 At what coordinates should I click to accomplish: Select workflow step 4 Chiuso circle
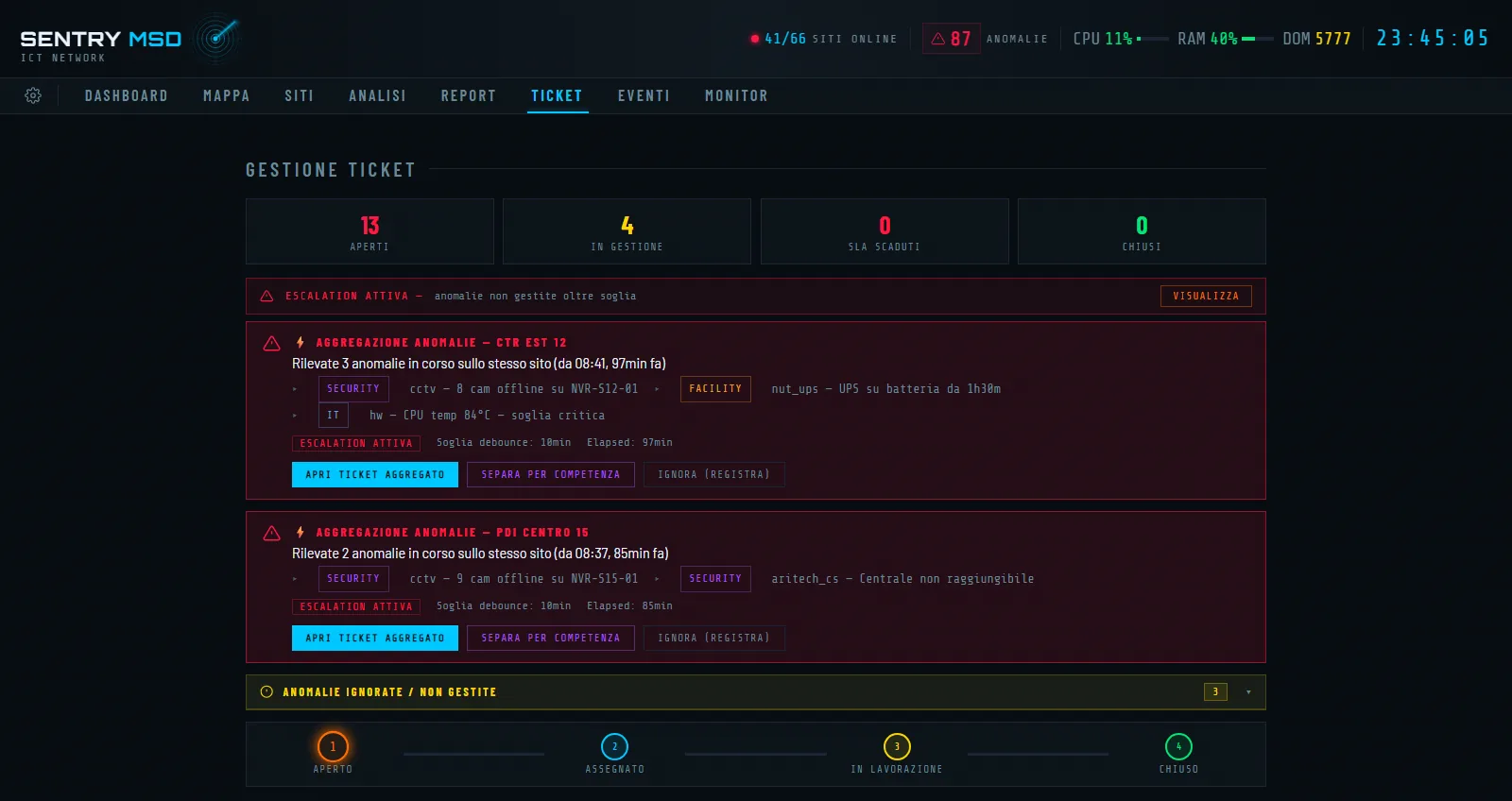click(1178, 746)
